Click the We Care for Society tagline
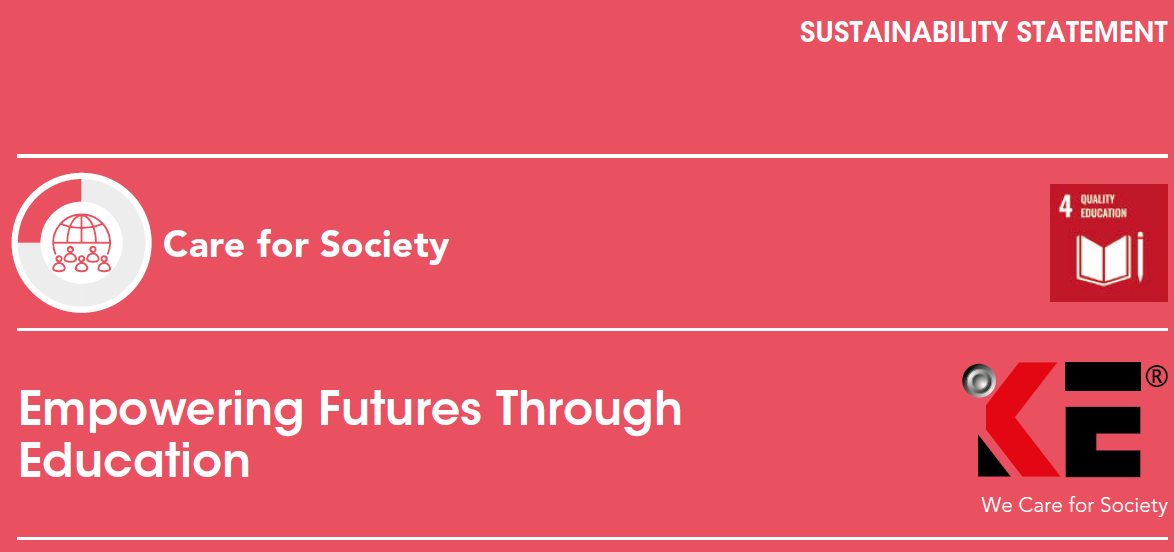1174x552 pixels. coord(1074,505)
